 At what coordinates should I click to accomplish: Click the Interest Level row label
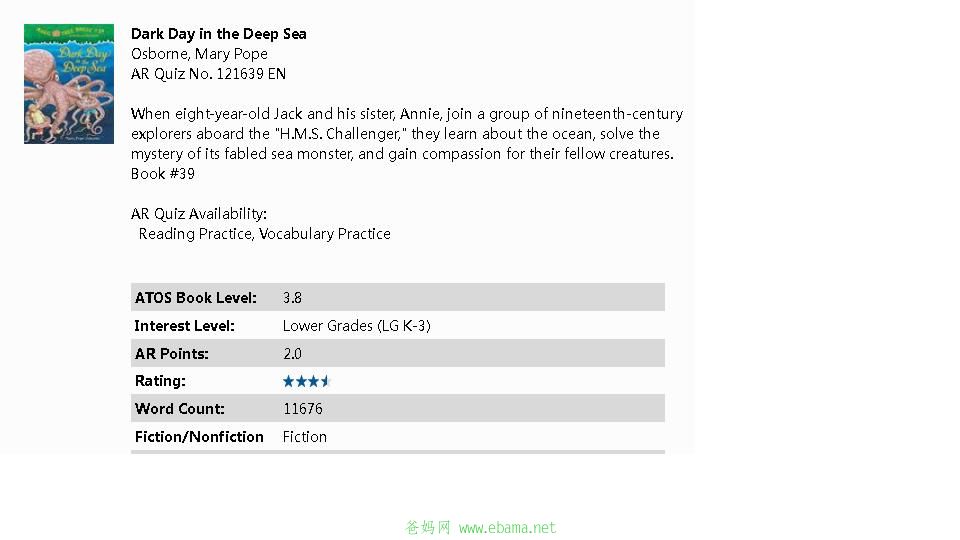[184, 326]
